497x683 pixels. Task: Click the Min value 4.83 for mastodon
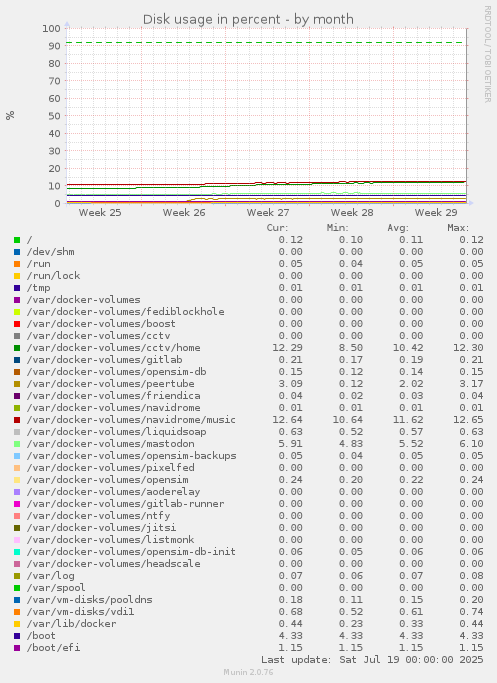(x=351, y=444)
